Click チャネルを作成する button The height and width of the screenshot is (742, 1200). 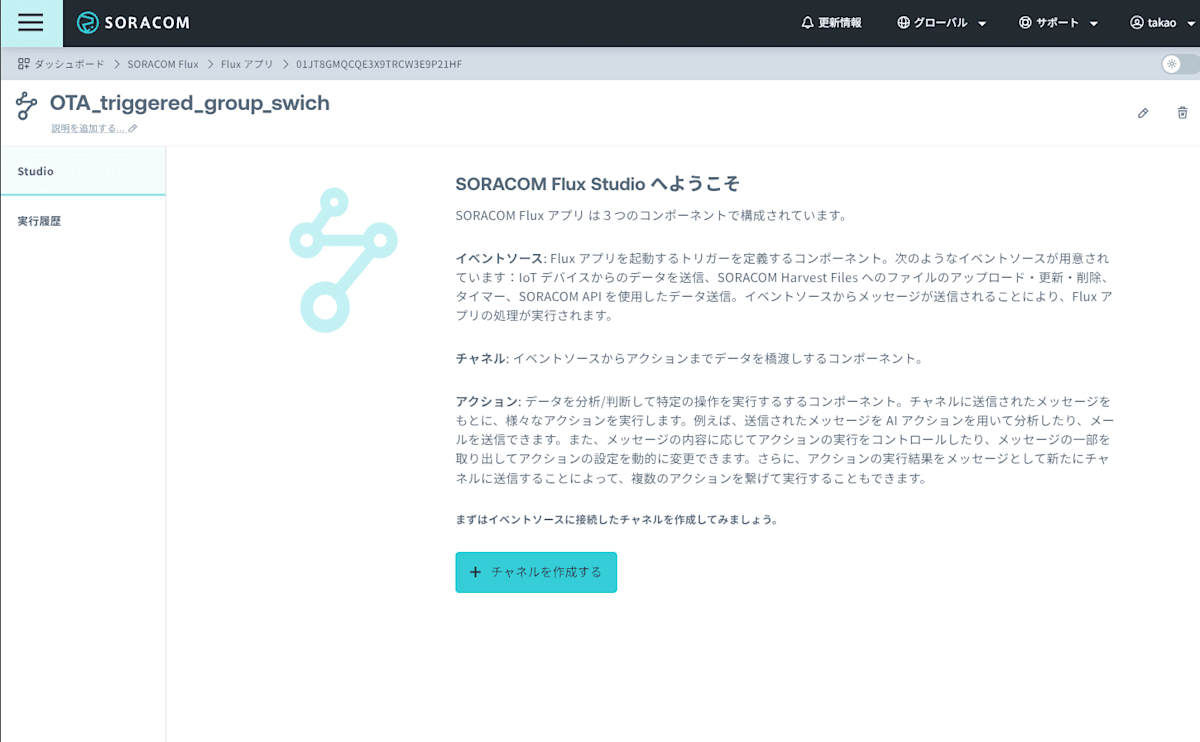[x=536, y=572]
